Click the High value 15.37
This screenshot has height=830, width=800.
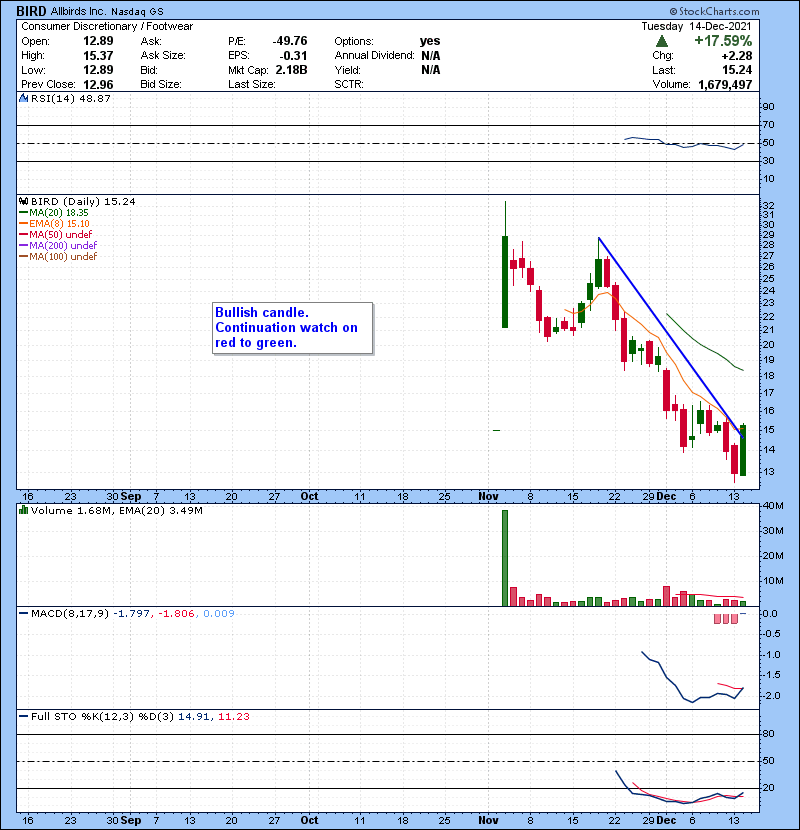click(x=98, y=55)
